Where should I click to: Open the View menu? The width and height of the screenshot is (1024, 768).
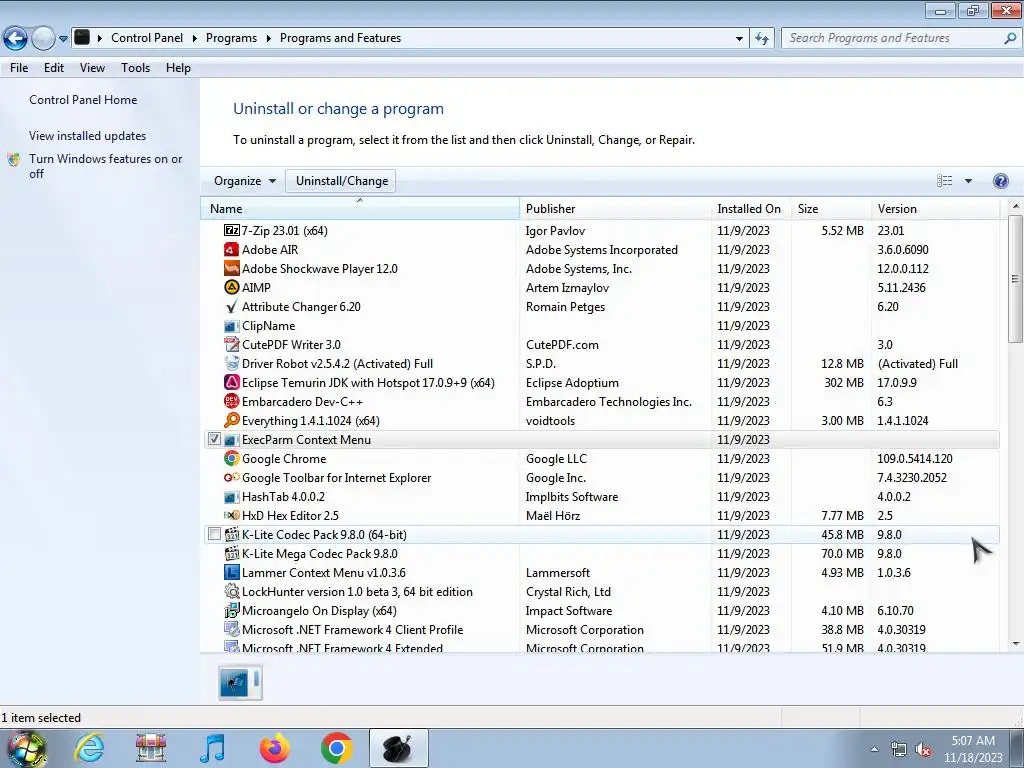(x=92, y=68)
